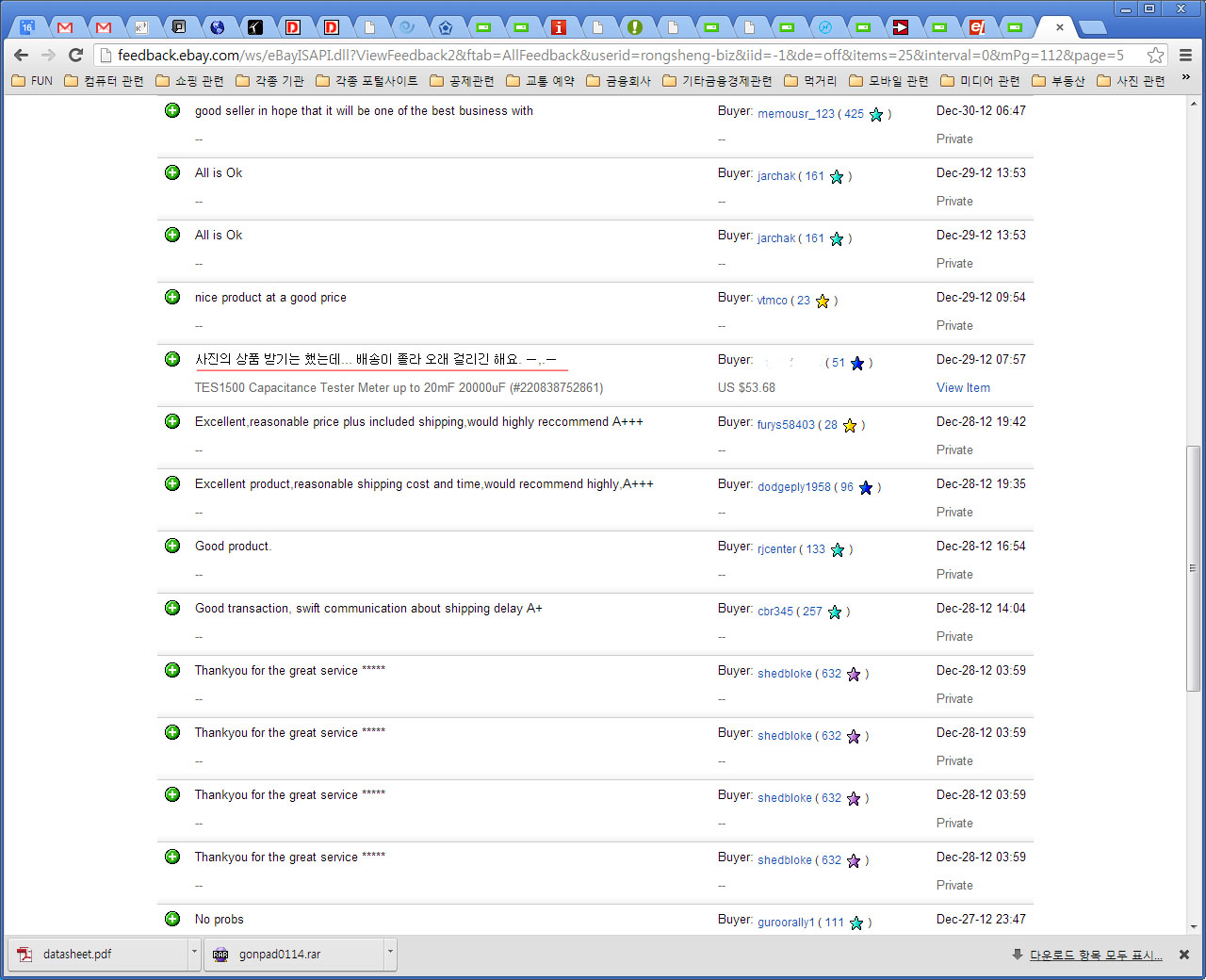Click the star beside cbr345 score 257
This screenshot has height=980, width=1206.
point(835,612)
